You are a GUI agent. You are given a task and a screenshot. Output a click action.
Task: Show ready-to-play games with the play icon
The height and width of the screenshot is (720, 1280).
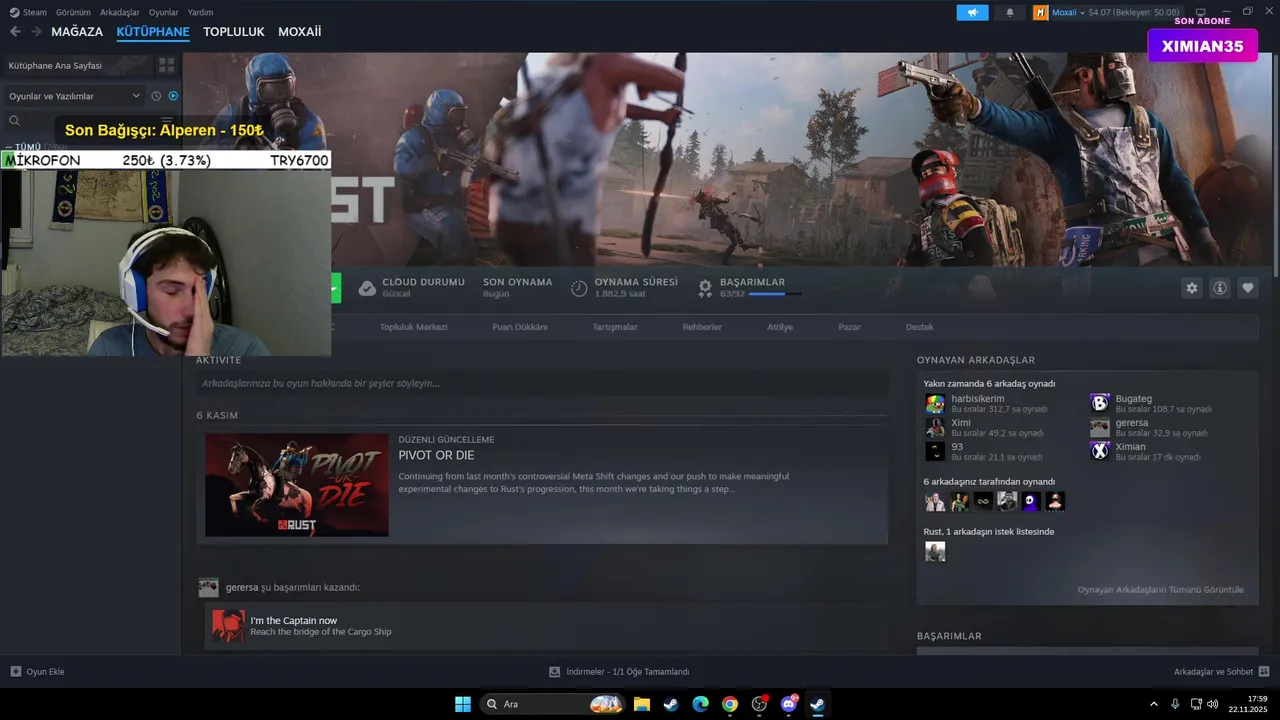(173, 96)
